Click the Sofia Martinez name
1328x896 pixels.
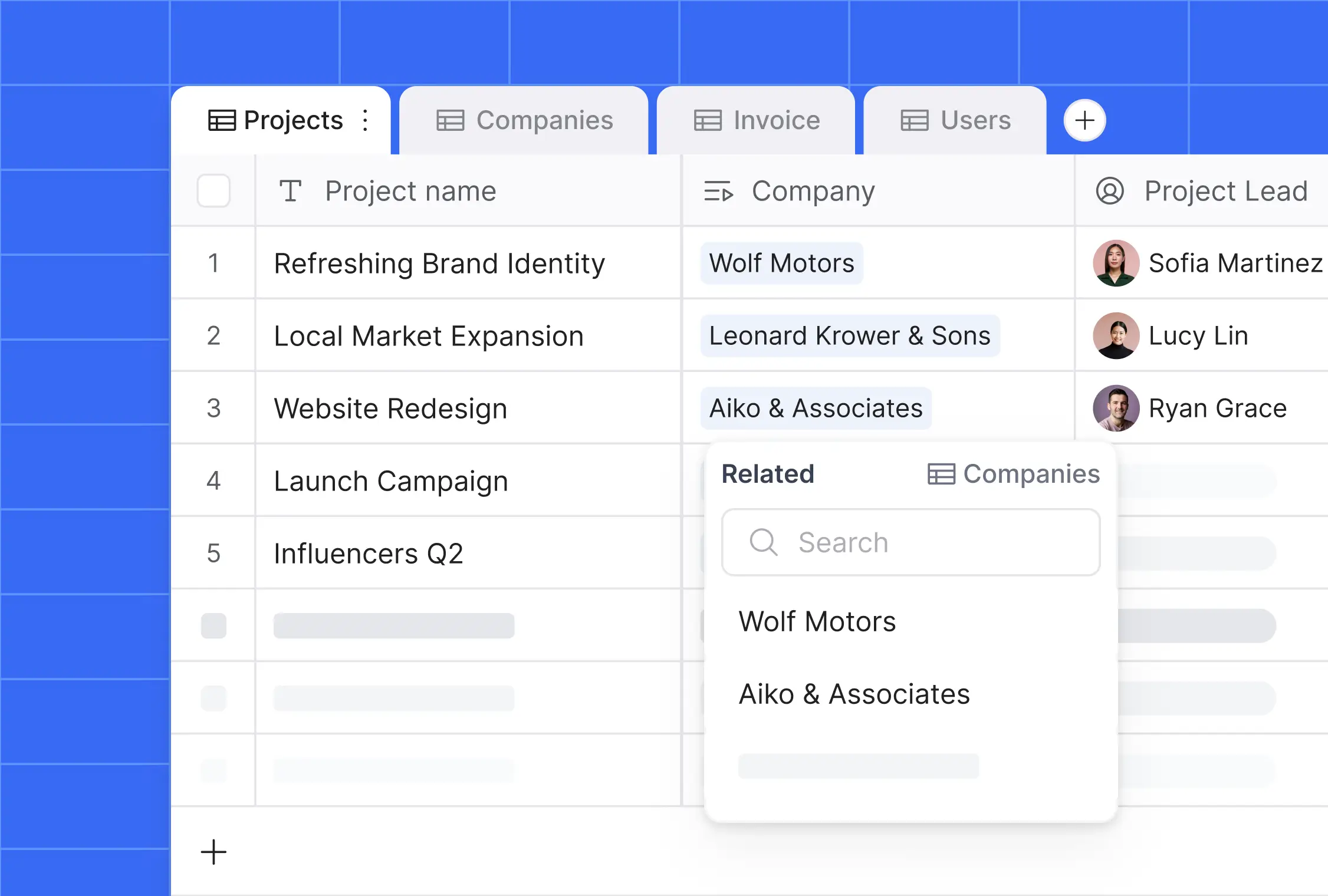click(x=1235, y=263)
